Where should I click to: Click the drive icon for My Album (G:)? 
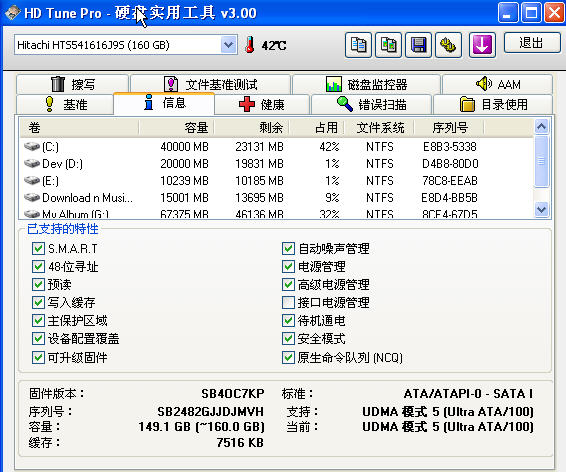coord(32,214)
